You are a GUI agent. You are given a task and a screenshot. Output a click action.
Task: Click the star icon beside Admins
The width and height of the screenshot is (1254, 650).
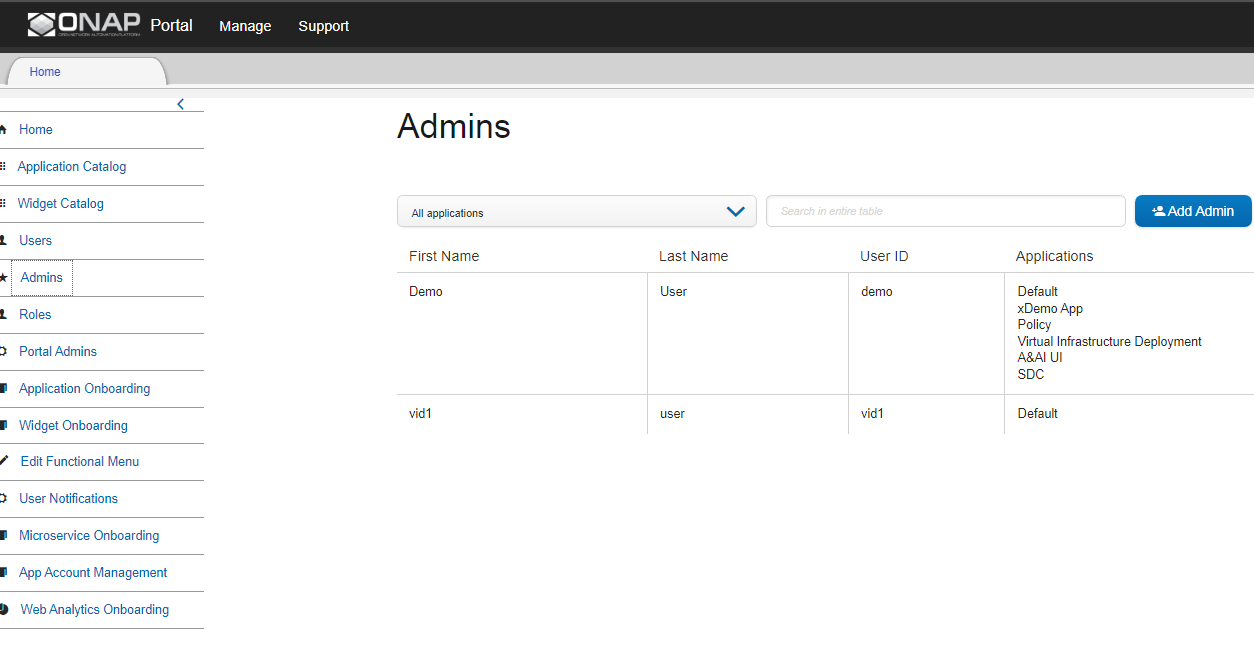3,277
